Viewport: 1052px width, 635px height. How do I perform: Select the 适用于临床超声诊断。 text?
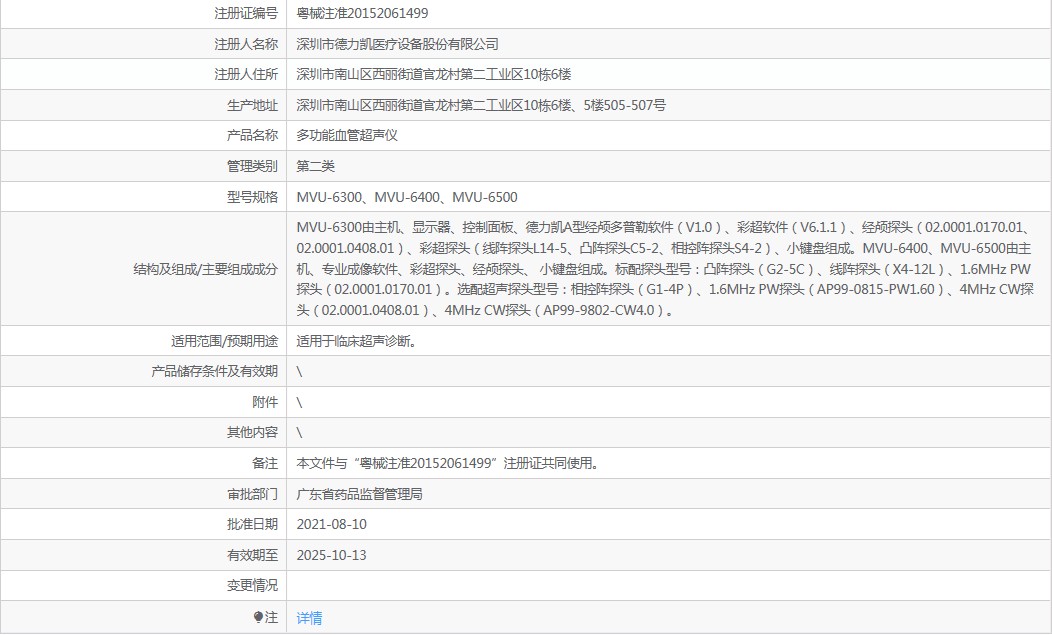coord(356,341)
